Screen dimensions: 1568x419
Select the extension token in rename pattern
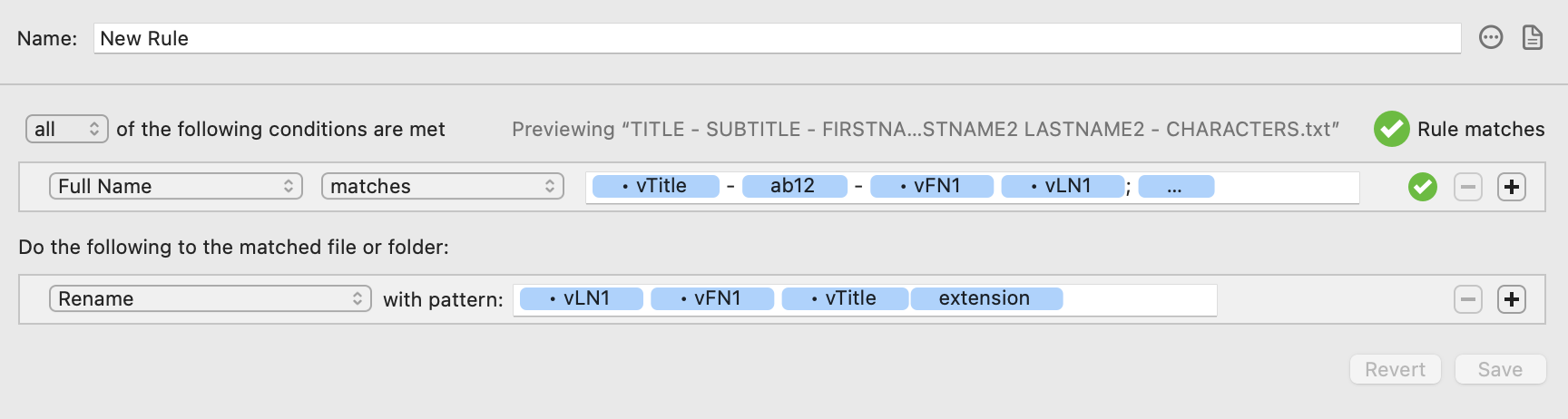985,298
